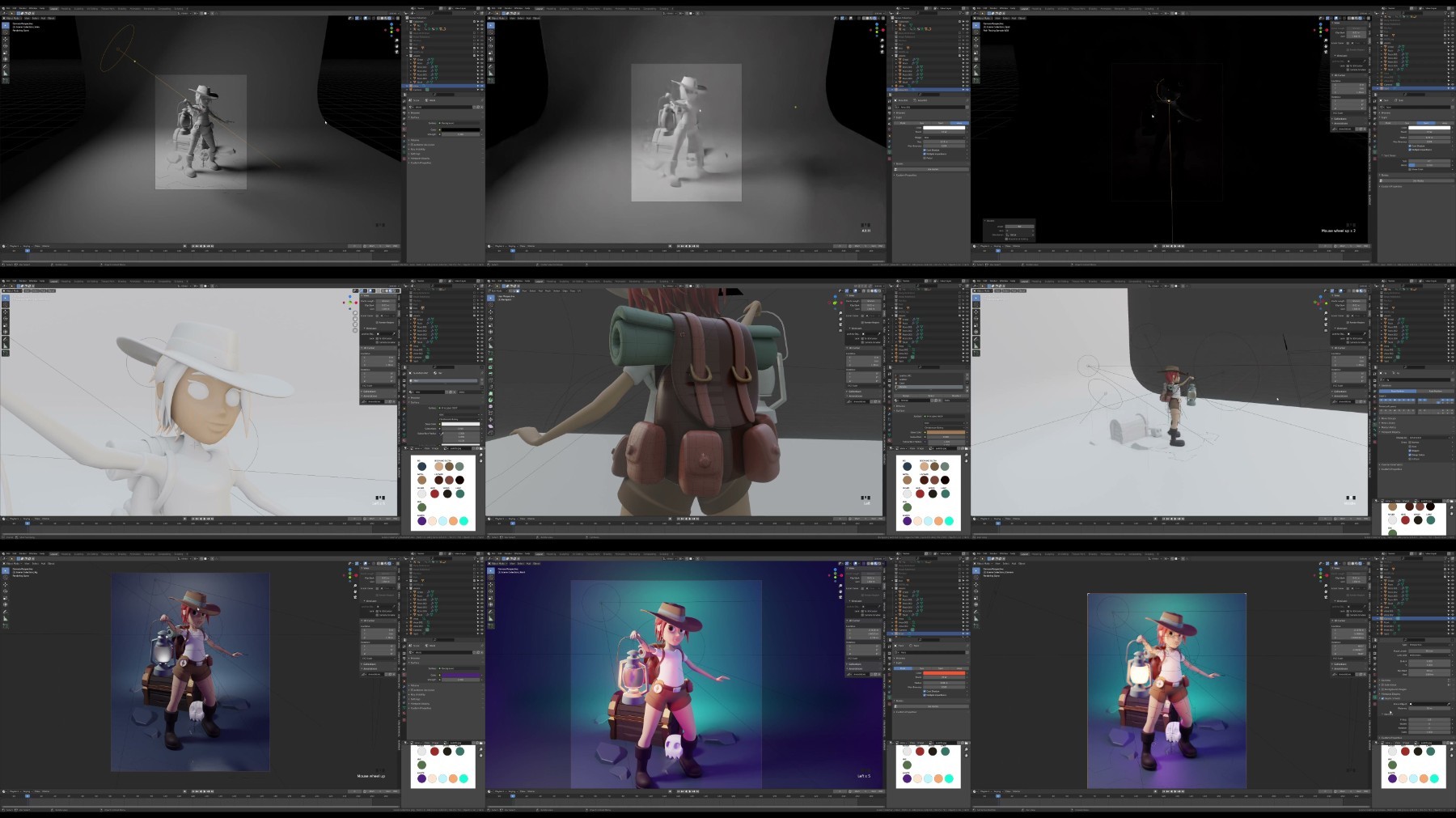
Task: Open the Object Mode dropdown in the grayscale spotlight viewport
Action: pos(14,18)
